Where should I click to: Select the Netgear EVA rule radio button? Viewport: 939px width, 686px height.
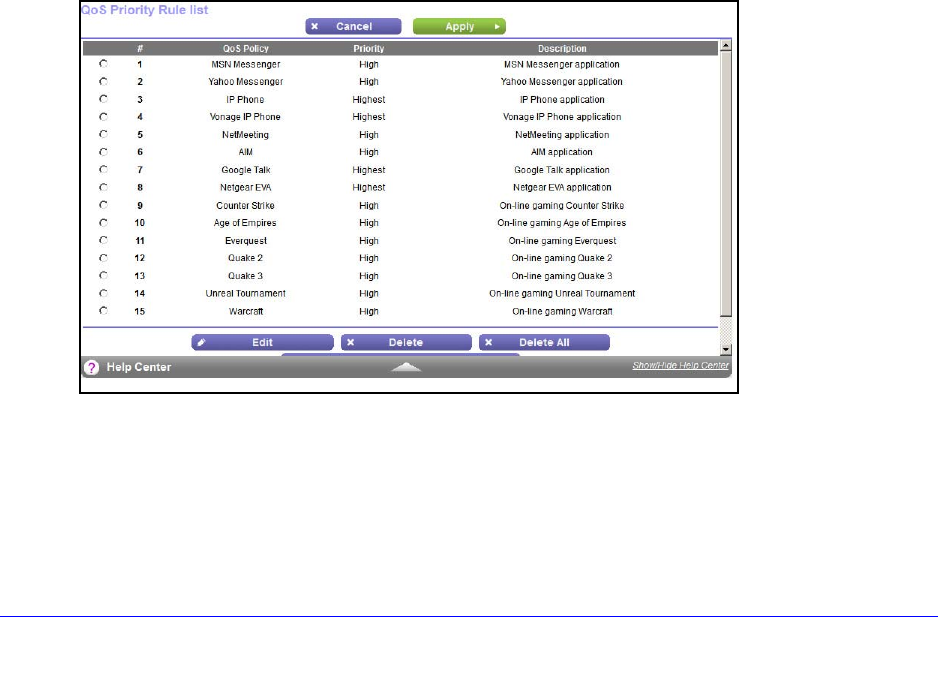click(104, 187)
